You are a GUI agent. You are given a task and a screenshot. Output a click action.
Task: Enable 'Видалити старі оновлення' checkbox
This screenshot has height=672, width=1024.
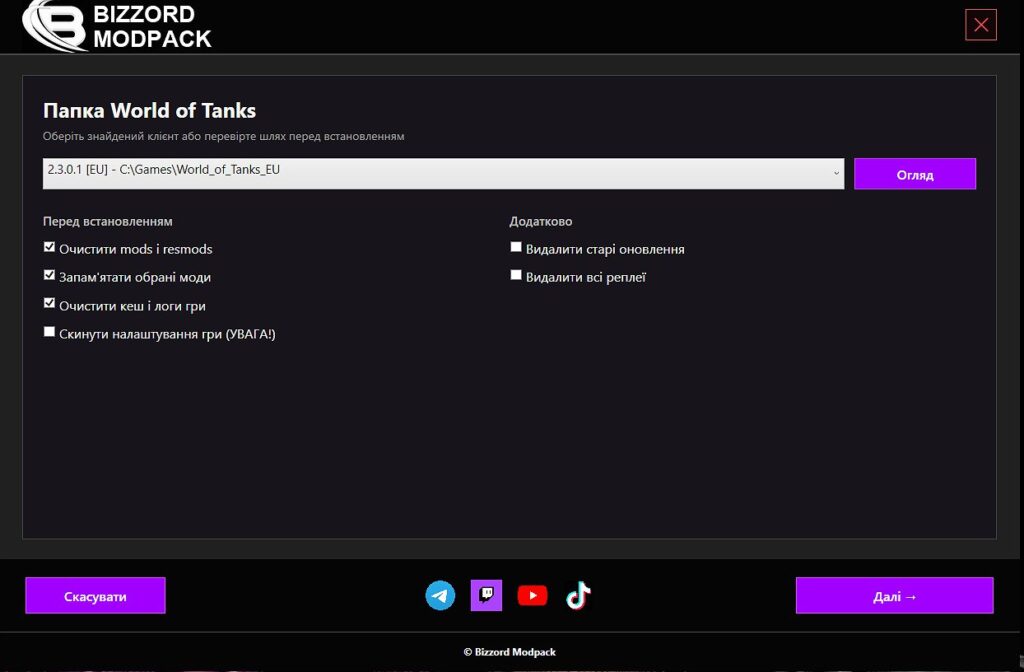(x=516, y=247)
